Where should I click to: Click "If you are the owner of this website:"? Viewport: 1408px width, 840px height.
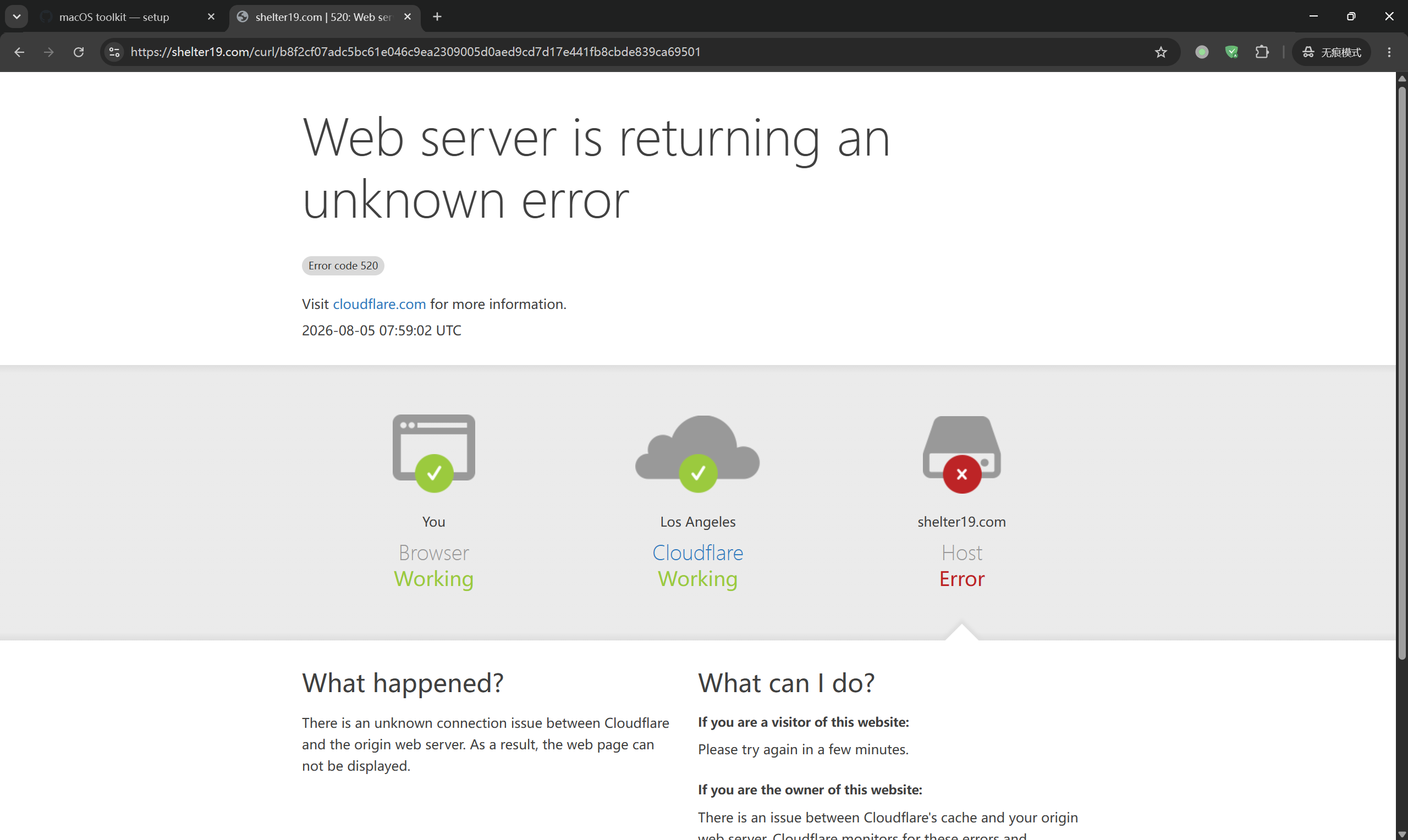(810, 789)
